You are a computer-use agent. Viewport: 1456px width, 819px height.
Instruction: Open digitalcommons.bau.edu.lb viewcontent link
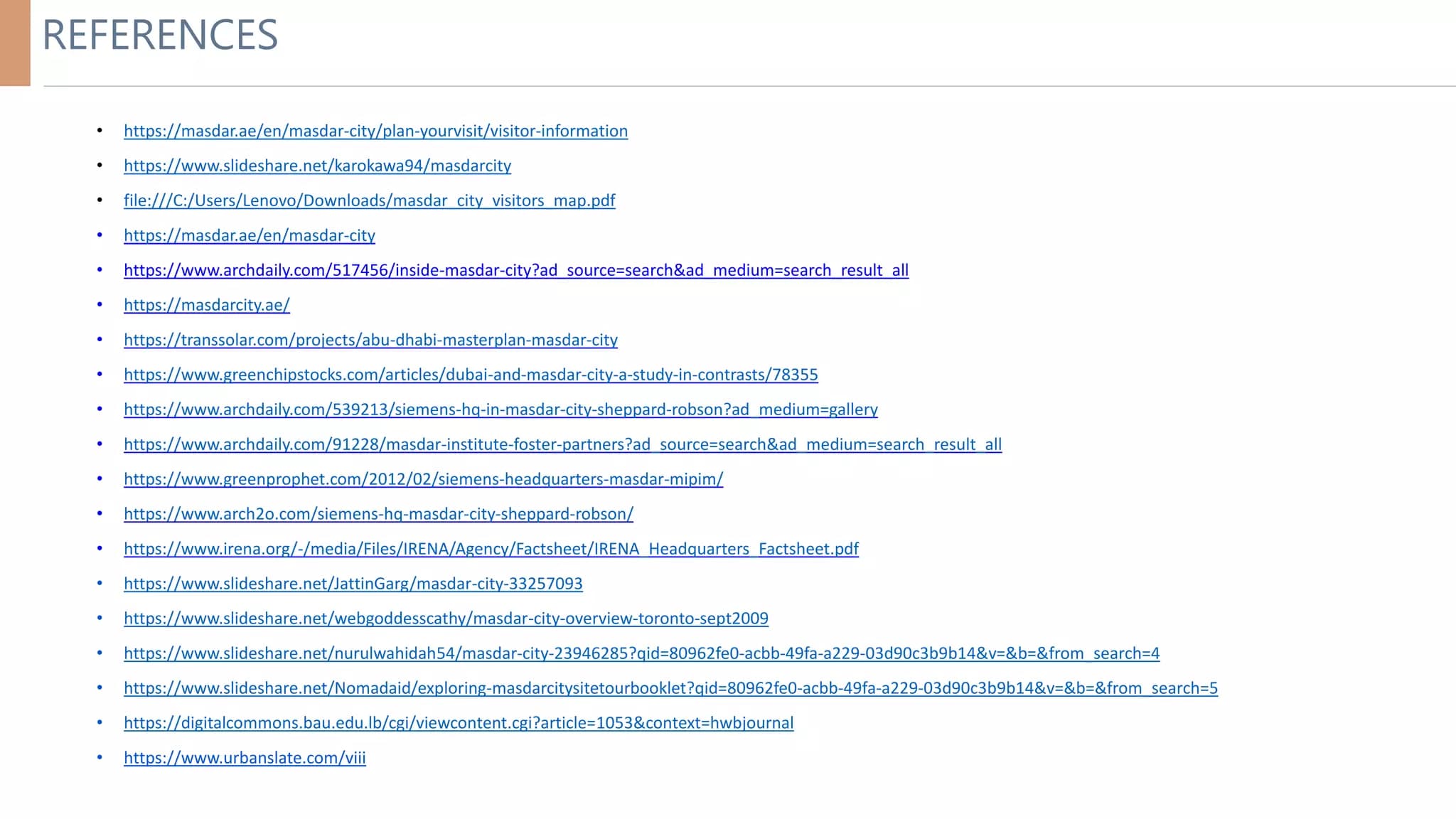coord(459,723)
